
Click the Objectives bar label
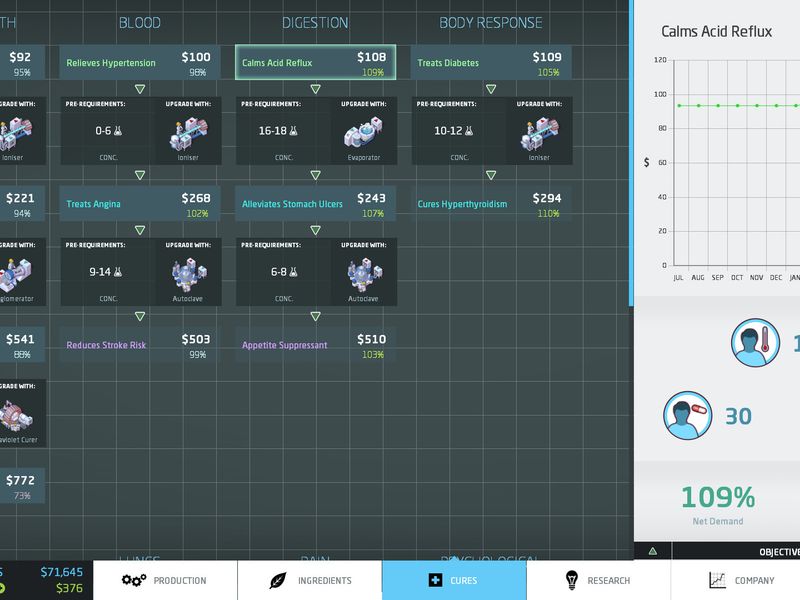coord(779,552)
